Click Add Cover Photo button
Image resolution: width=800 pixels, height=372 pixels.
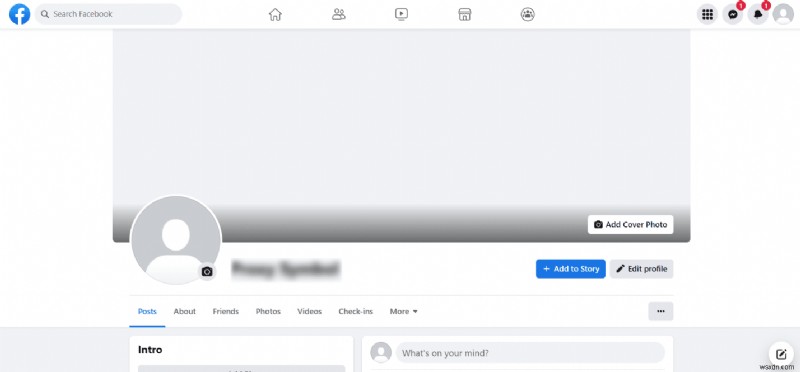pos(631,225)
